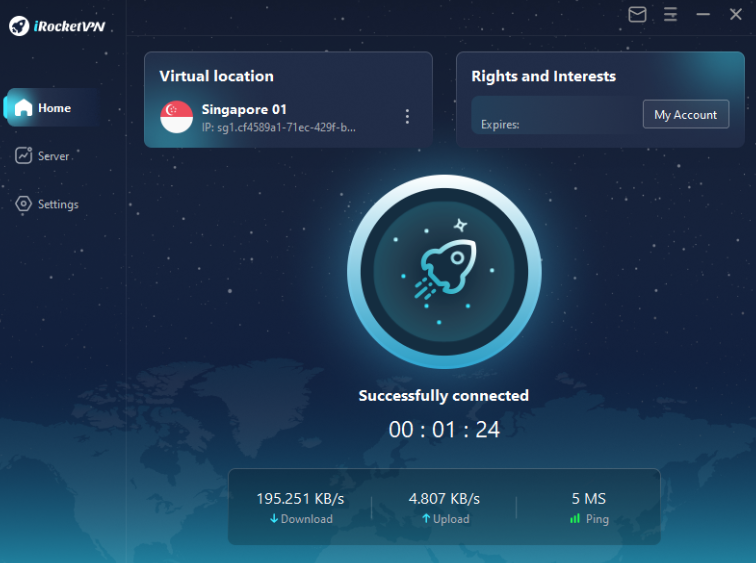
Task: Click the Upload arrow icon
Action: tap(426, 519)
